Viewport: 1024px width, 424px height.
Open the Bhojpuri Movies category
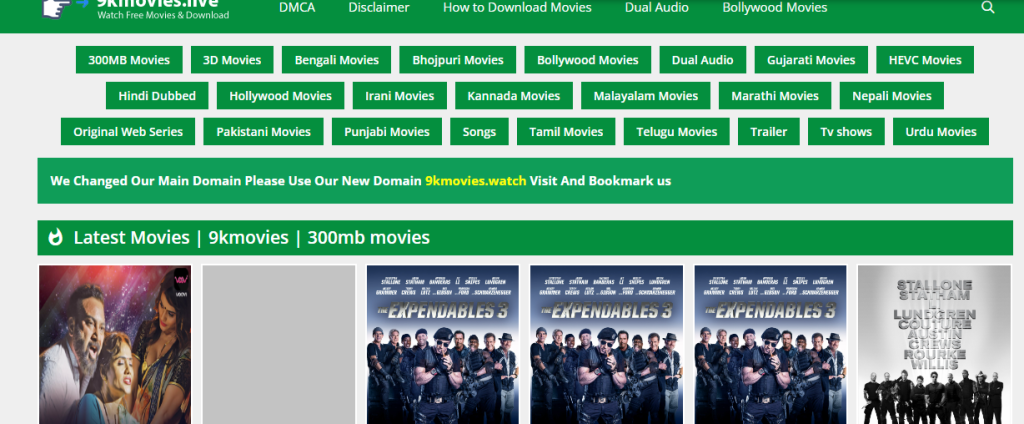(x=458, y=59)
